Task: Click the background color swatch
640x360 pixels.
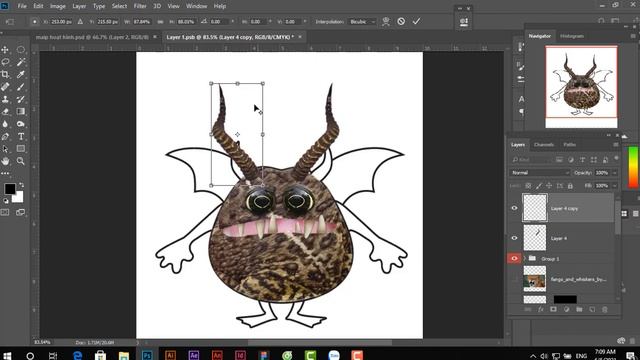Action: [19, 198]
